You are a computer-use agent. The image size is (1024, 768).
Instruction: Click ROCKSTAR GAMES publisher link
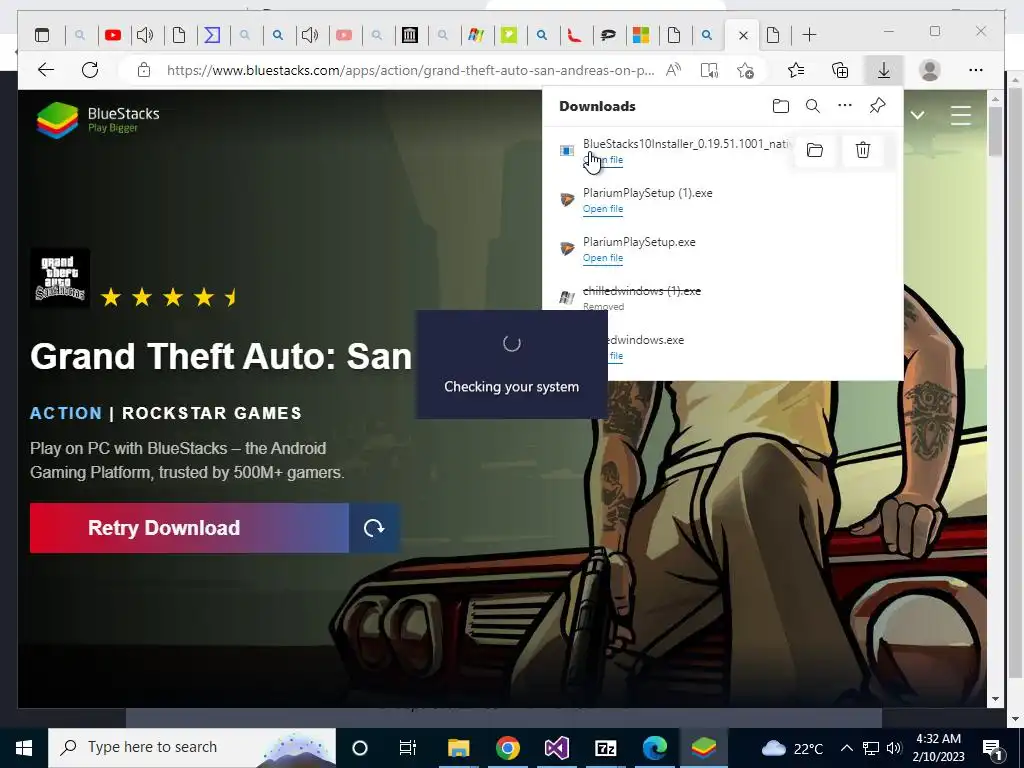[x=212, y=413]
